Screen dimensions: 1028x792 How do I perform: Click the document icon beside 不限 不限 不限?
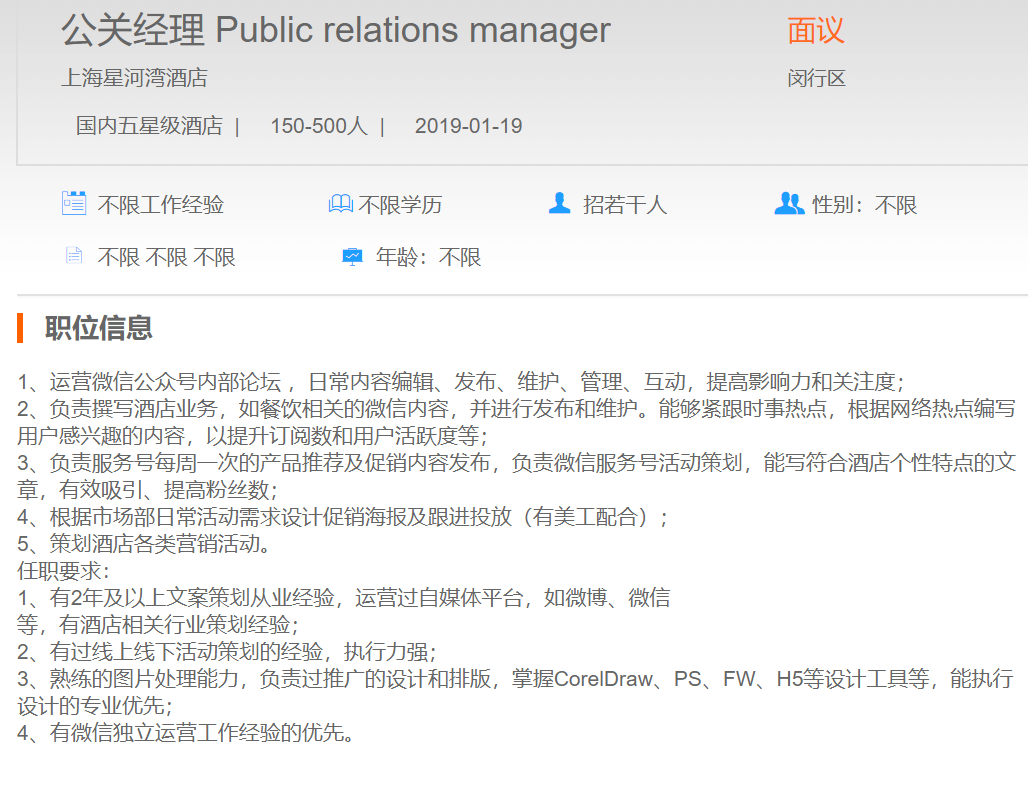pos(73,256)
